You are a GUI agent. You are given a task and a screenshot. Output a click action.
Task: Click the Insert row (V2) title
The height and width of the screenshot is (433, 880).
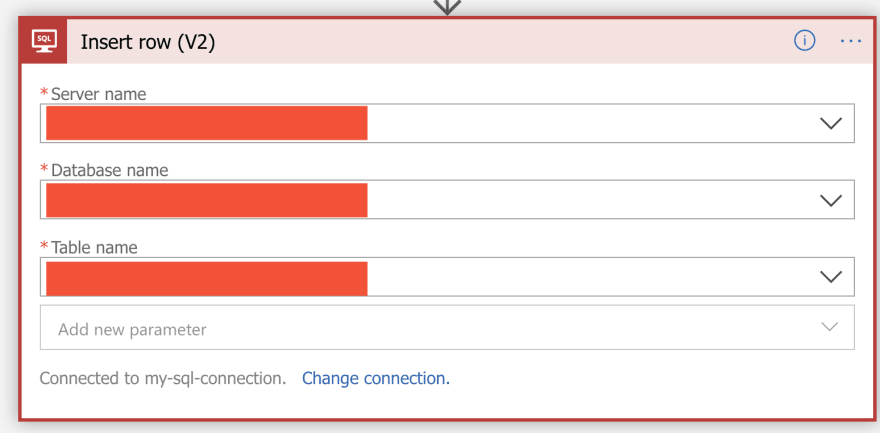[x=148, y=42]
